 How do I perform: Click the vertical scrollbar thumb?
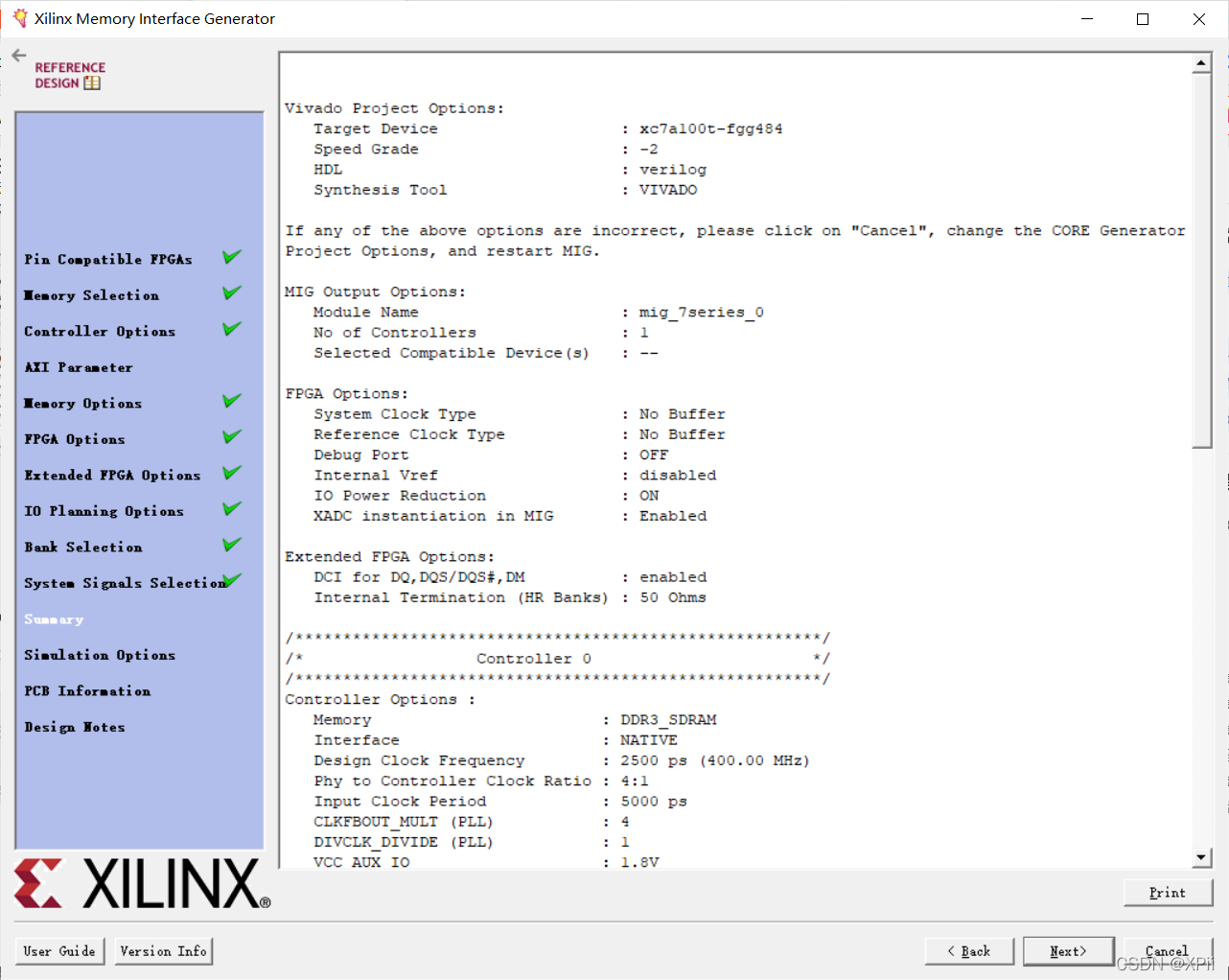pos(1202,260)
